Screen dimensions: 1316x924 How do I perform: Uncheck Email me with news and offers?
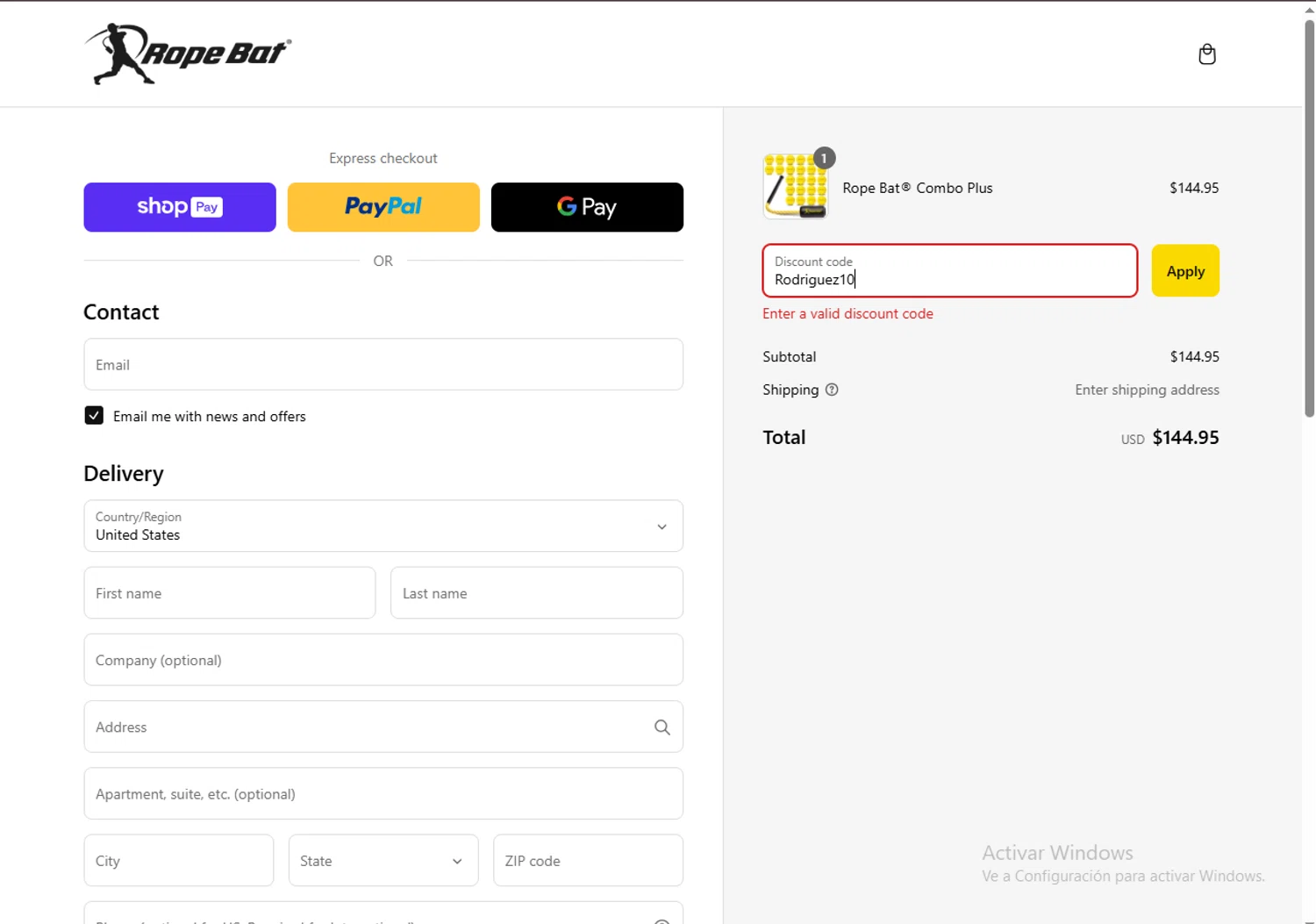(94, 415)
